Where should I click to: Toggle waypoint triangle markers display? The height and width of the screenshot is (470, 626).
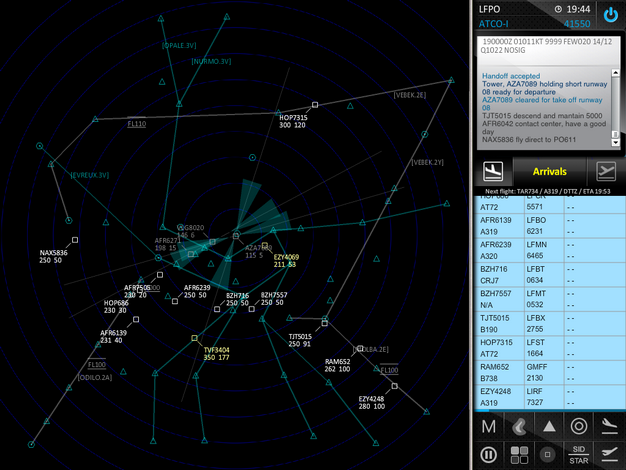pos(549,427)
